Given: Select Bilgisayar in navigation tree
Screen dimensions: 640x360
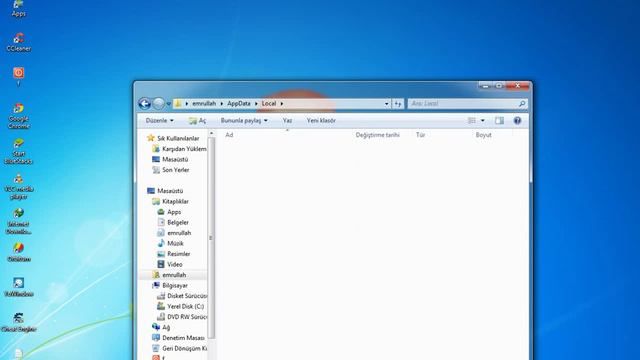Looking at the screenshot, I should 175,285.
